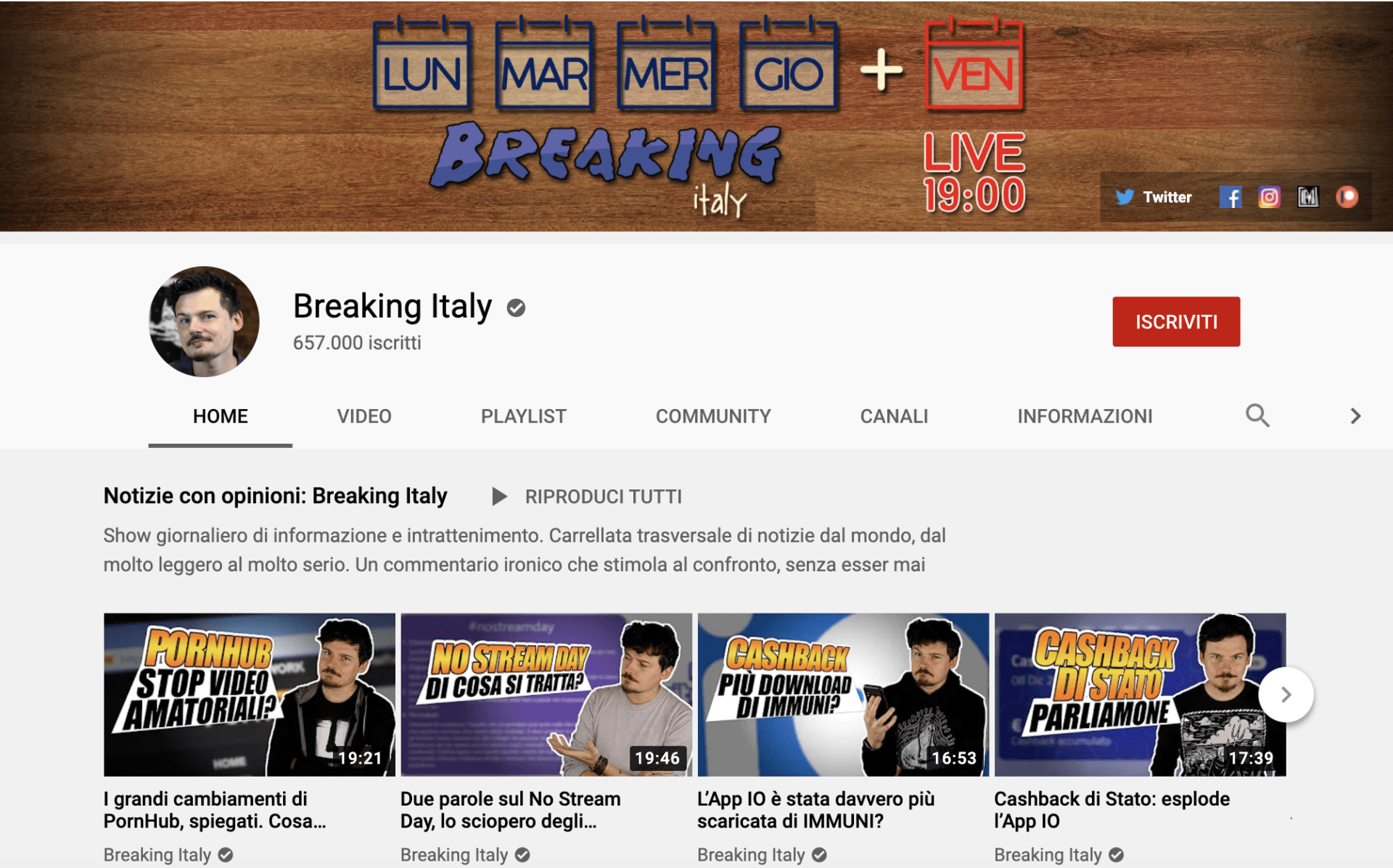
Task: Click the 19:46 duration badge
Action: [657, 759]
